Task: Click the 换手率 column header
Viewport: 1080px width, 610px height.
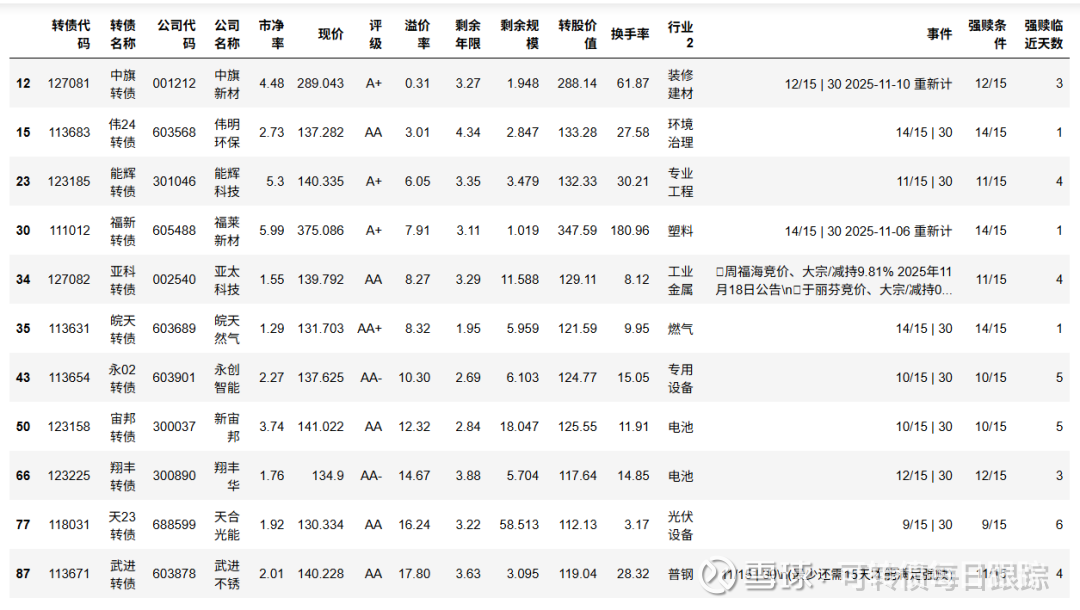Action: (630, 34)
